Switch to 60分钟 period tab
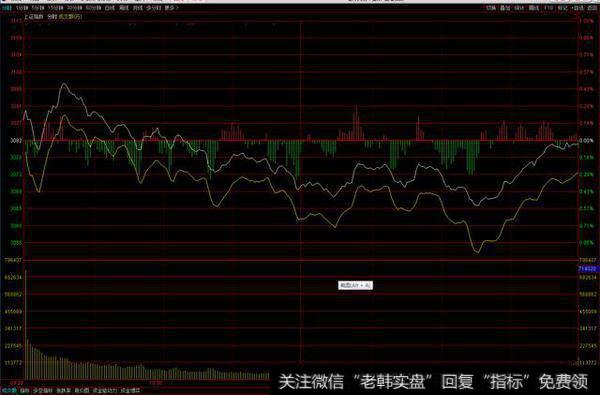 point(93,8)
